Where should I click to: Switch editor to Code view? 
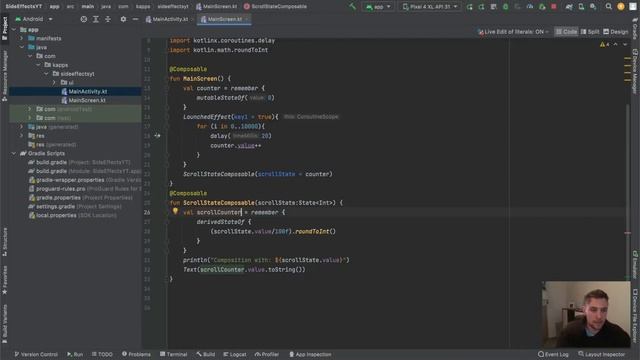[x=566, y=32]
